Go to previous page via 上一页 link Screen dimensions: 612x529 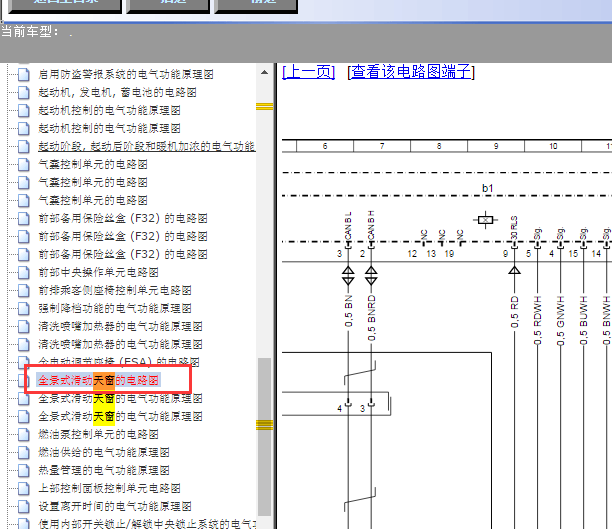pos(308,72)
